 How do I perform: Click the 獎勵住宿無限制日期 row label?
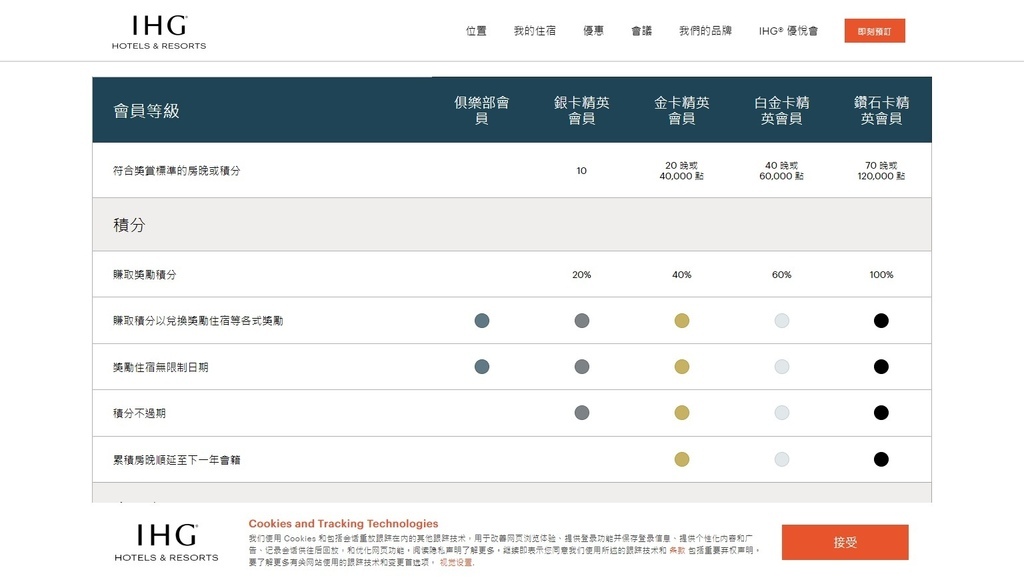161,367
